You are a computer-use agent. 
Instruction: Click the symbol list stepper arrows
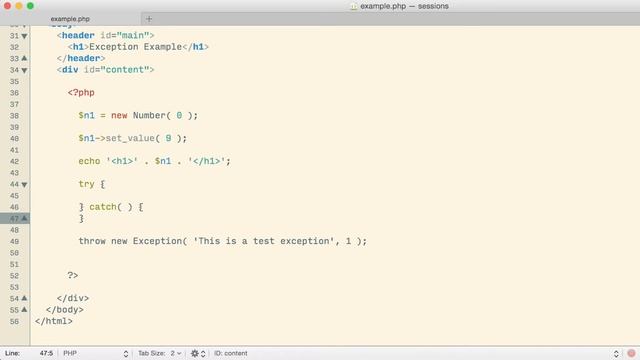tap(616, 353)
